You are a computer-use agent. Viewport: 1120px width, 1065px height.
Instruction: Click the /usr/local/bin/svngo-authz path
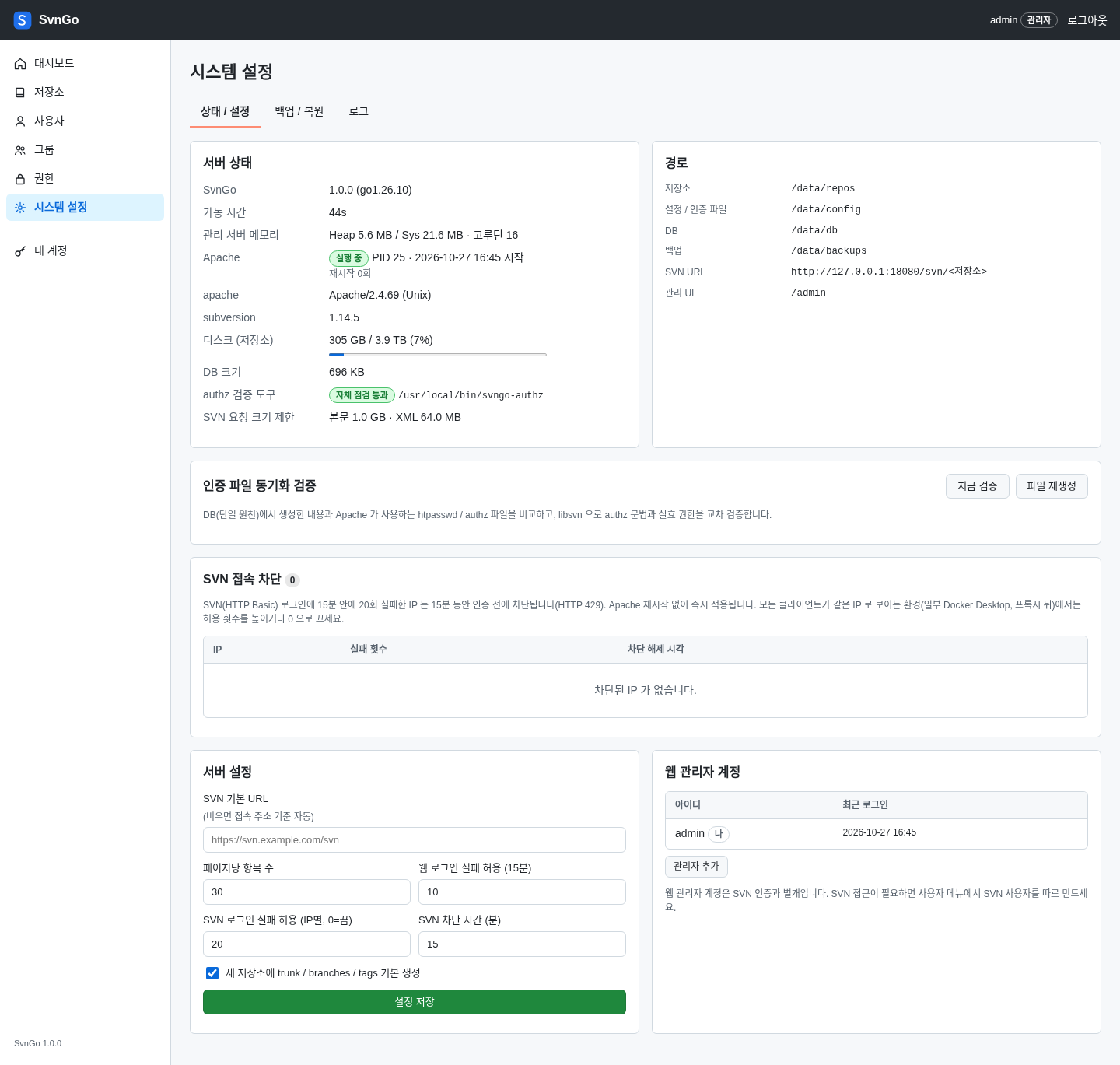coord(471,395)
